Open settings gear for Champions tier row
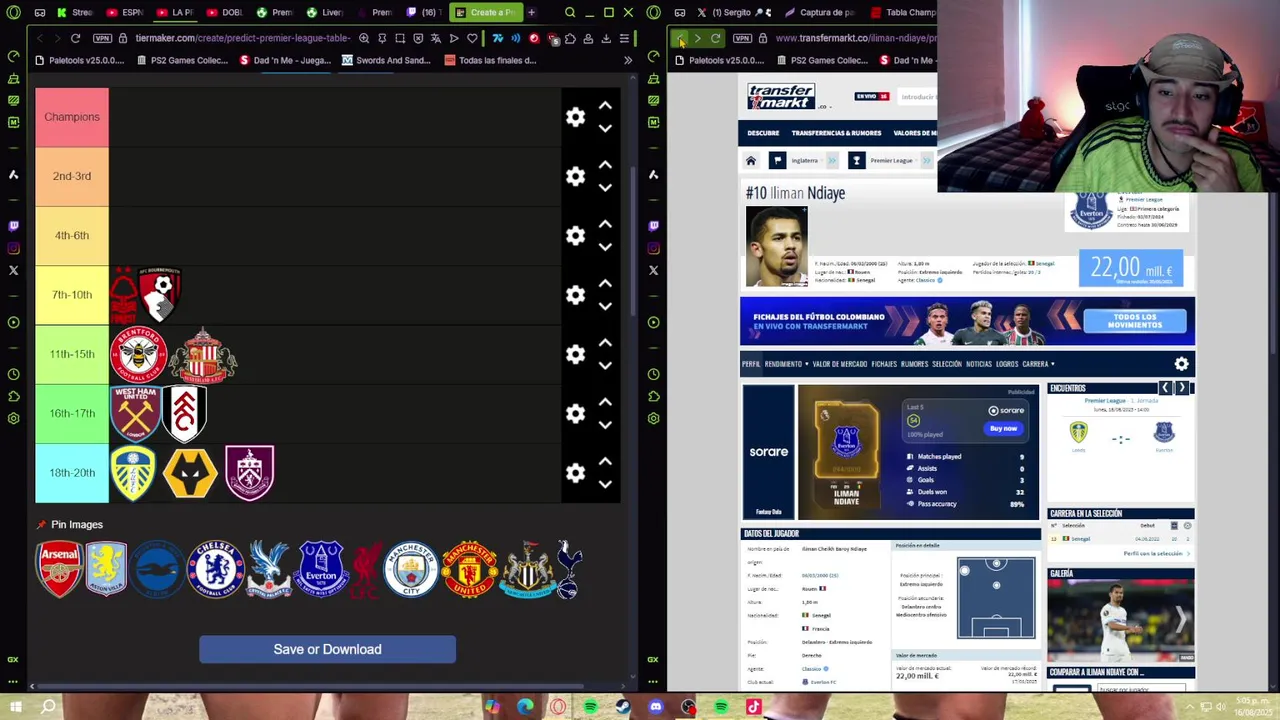1280x720 pixels. click(x=575, y=117)
